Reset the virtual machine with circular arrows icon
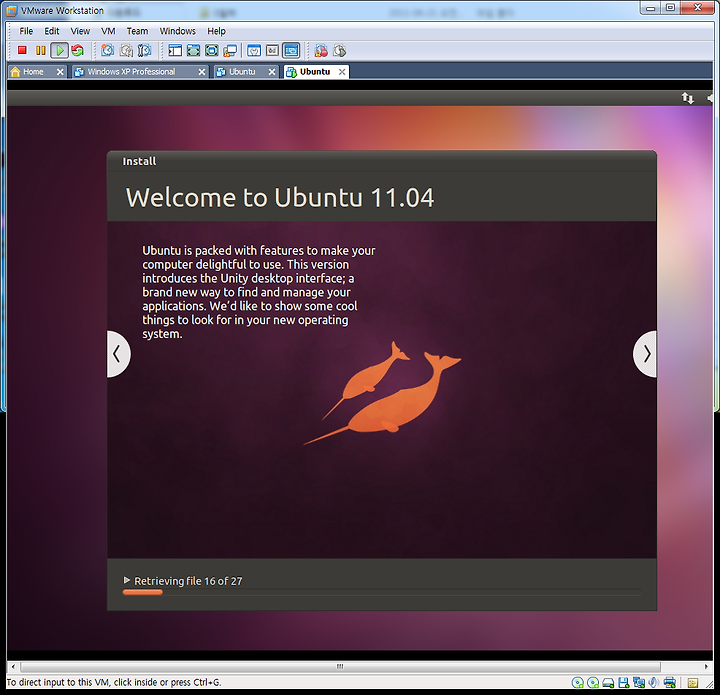 (x=78, y=50)
